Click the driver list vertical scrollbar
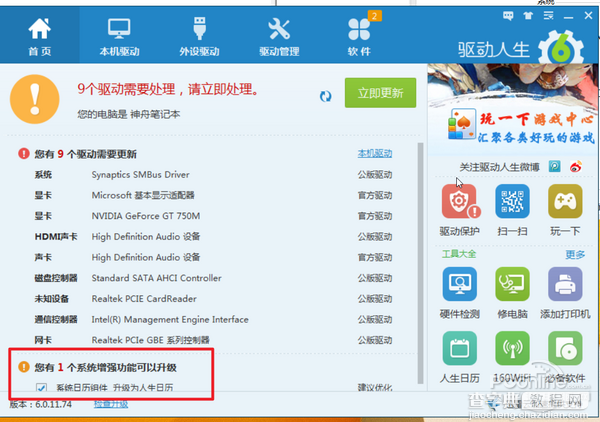The width and height of the screenshot is (600, 422). [x=421, y=263]
